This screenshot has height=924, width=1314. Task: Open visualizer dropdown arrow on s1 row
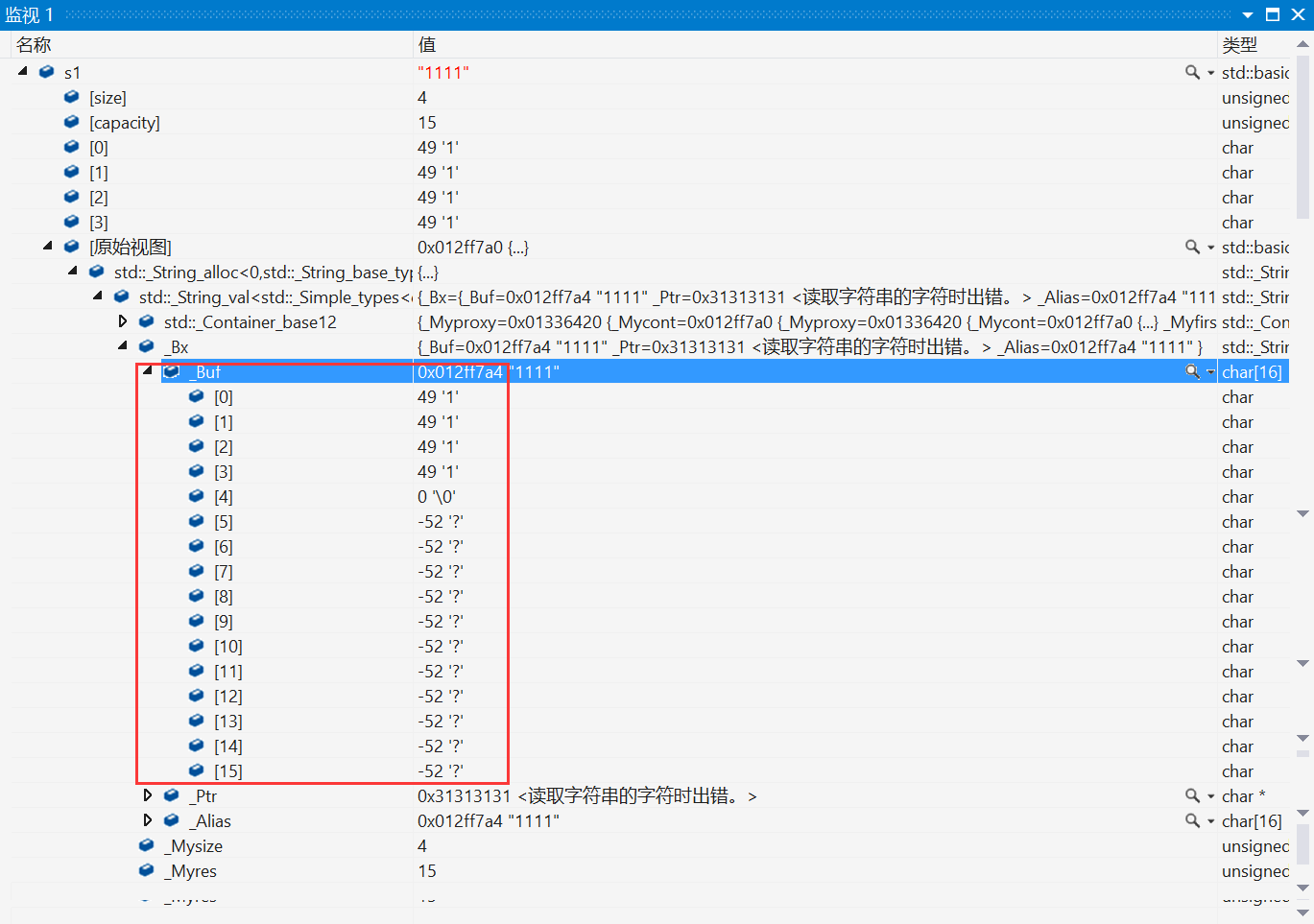(1210, 73)
